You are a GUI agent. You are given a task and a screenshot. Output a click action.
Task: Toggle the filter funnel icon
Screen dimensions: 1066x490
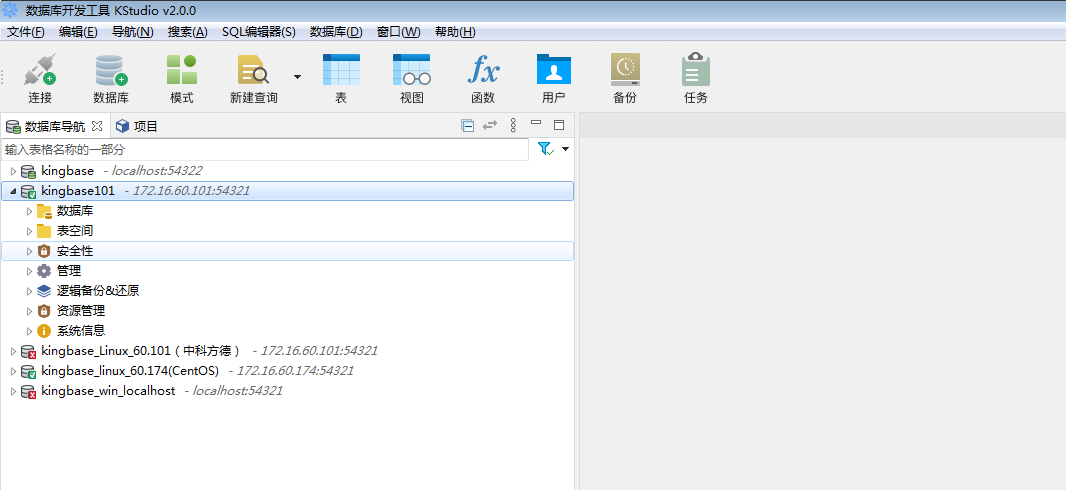pos(545,149)
